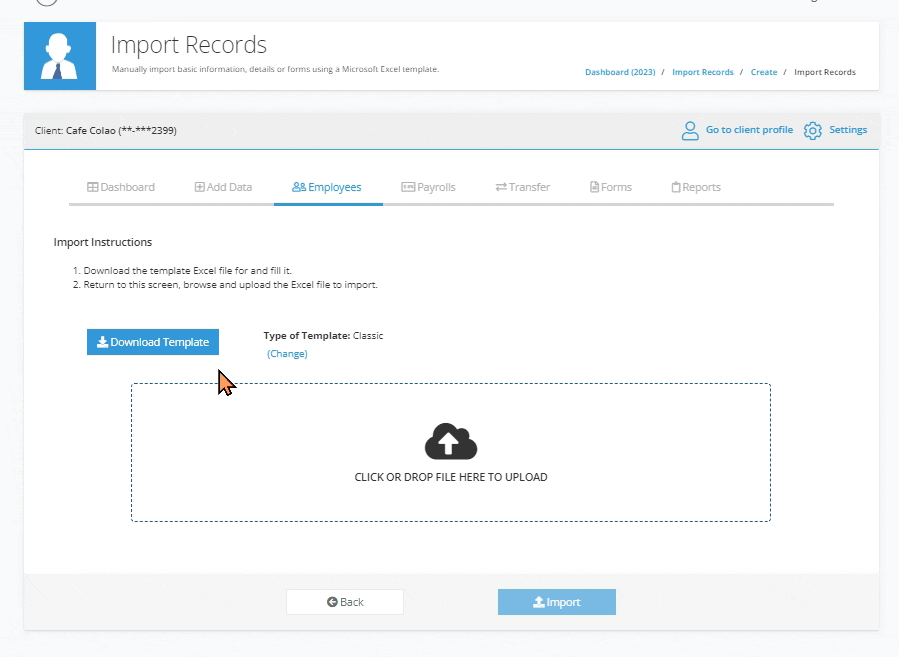Open the Dashboard tab
Viewport: 899px width, 657px height.
121,187
